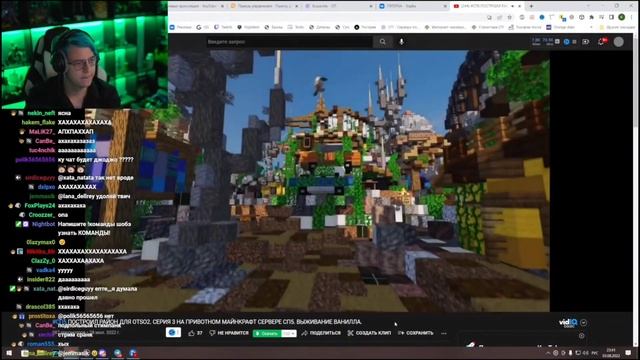Click СОХРАНИТЬ to save the video
The width and height of the screenshot is (640, 360).
[416, 333]
